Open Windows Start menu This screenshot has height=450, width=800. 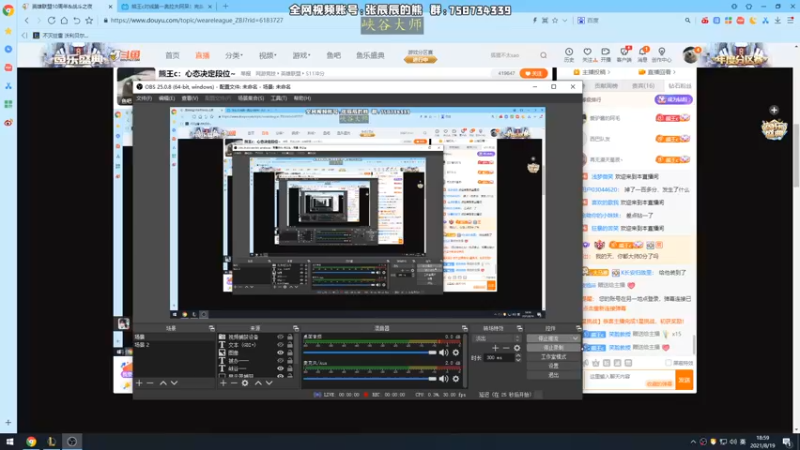coord(10,442)
